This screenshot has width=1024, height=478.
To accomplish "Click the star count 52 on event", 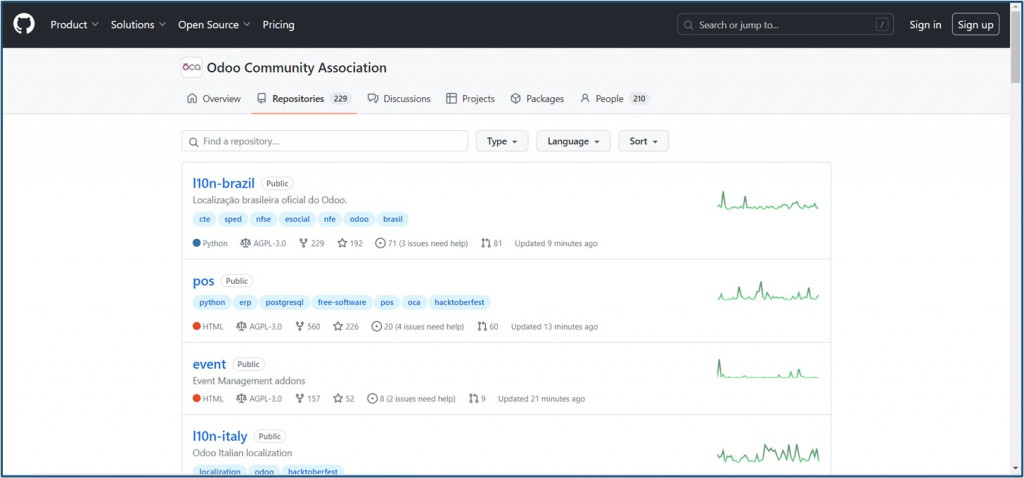I will click(344, 398).
